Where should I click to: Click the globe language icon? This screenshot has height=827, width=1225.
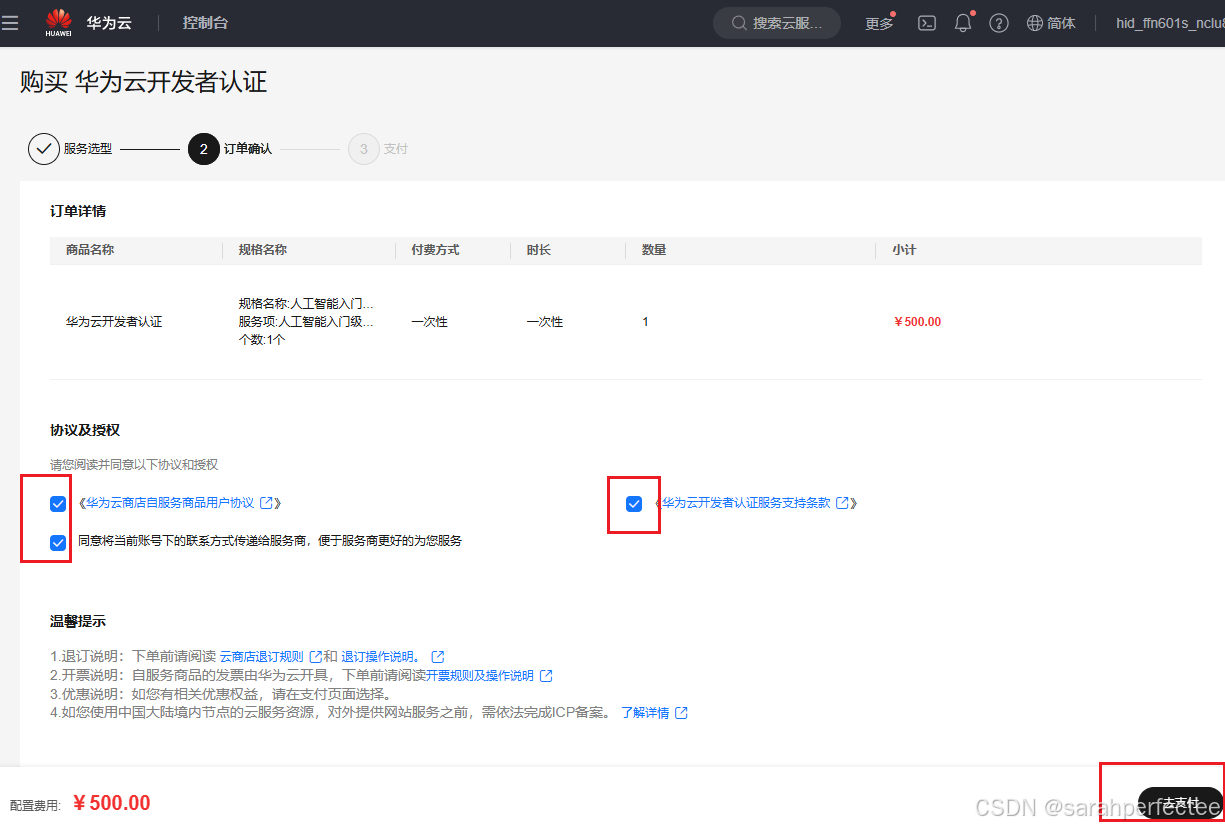coord(1035,23)
